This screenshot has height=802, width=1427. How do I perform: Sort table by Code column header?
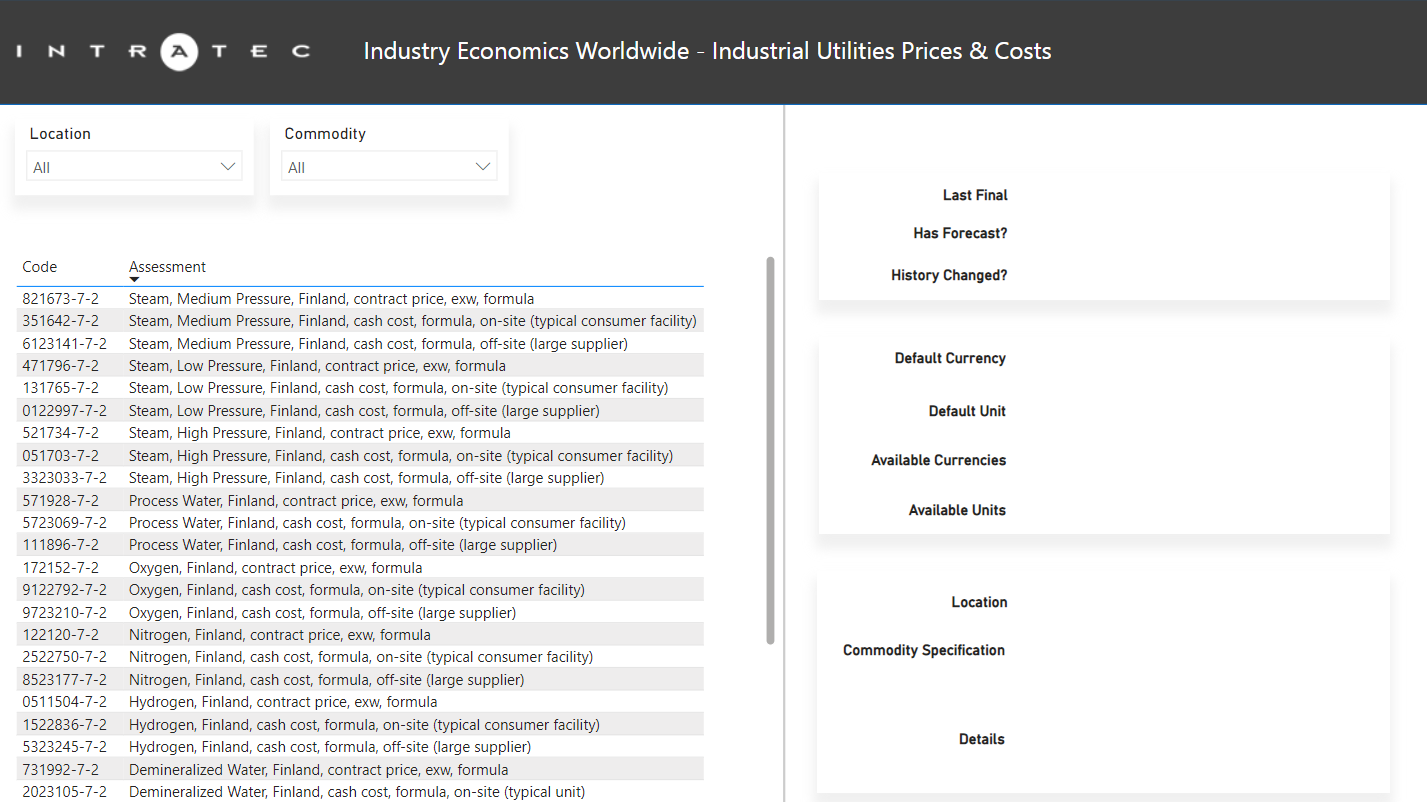coord(40,267)
